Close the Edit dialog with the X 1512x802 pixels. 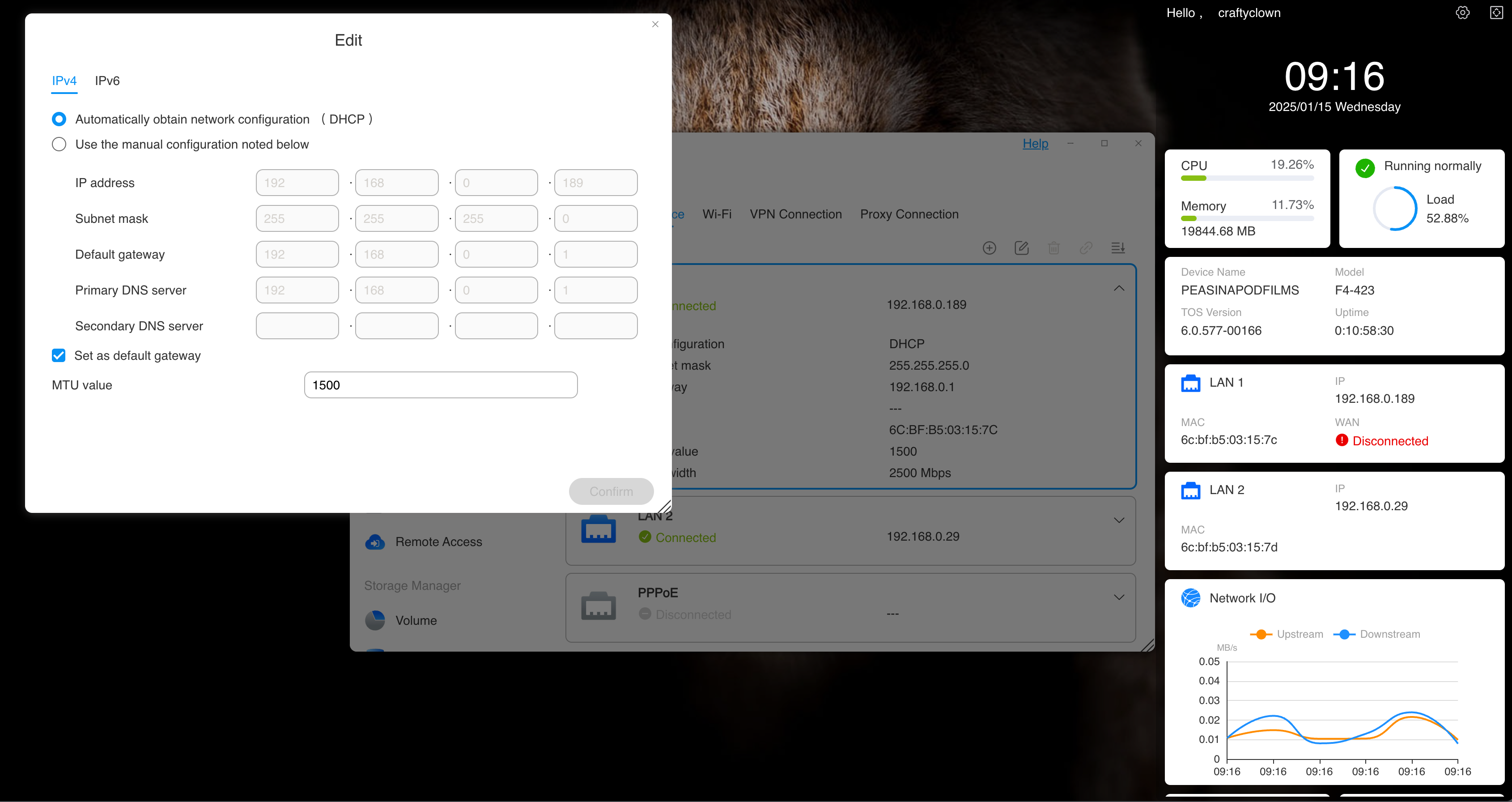[x=655, y=24]
